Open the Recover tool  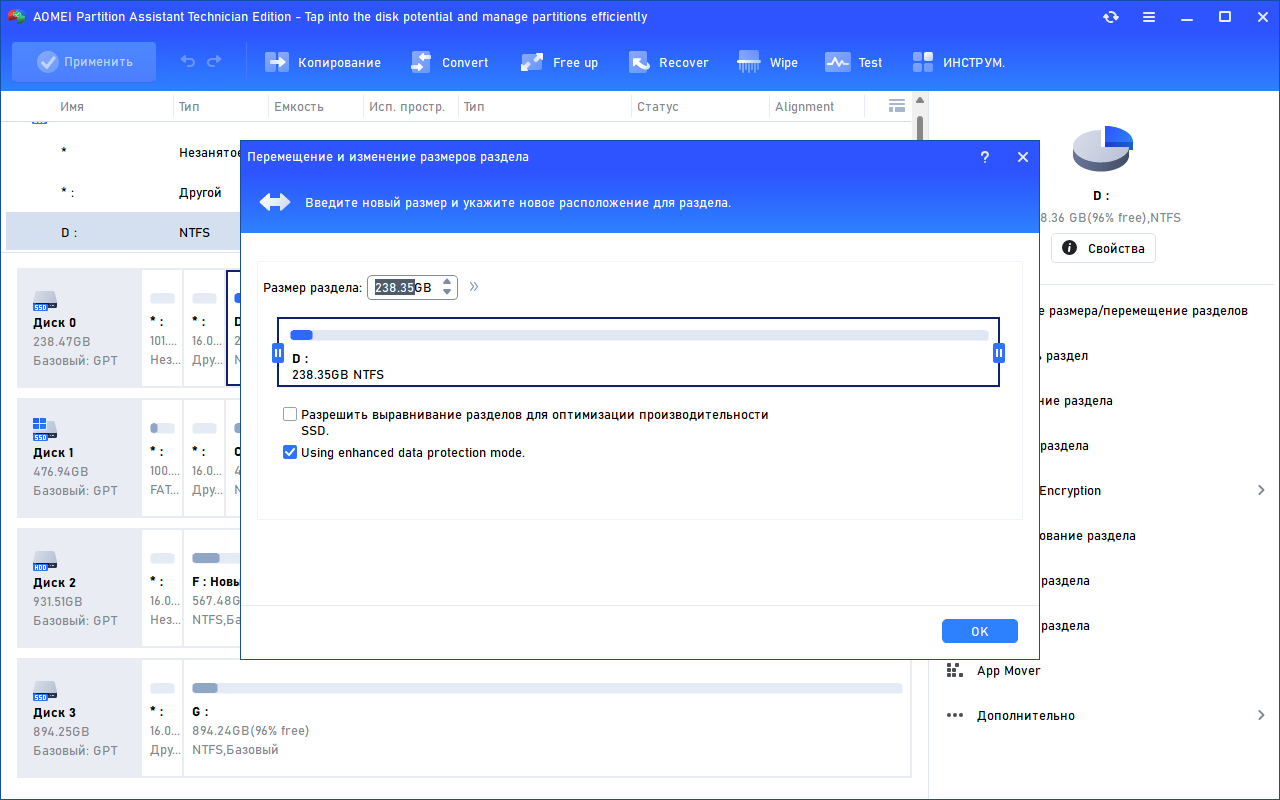(639, 62)
